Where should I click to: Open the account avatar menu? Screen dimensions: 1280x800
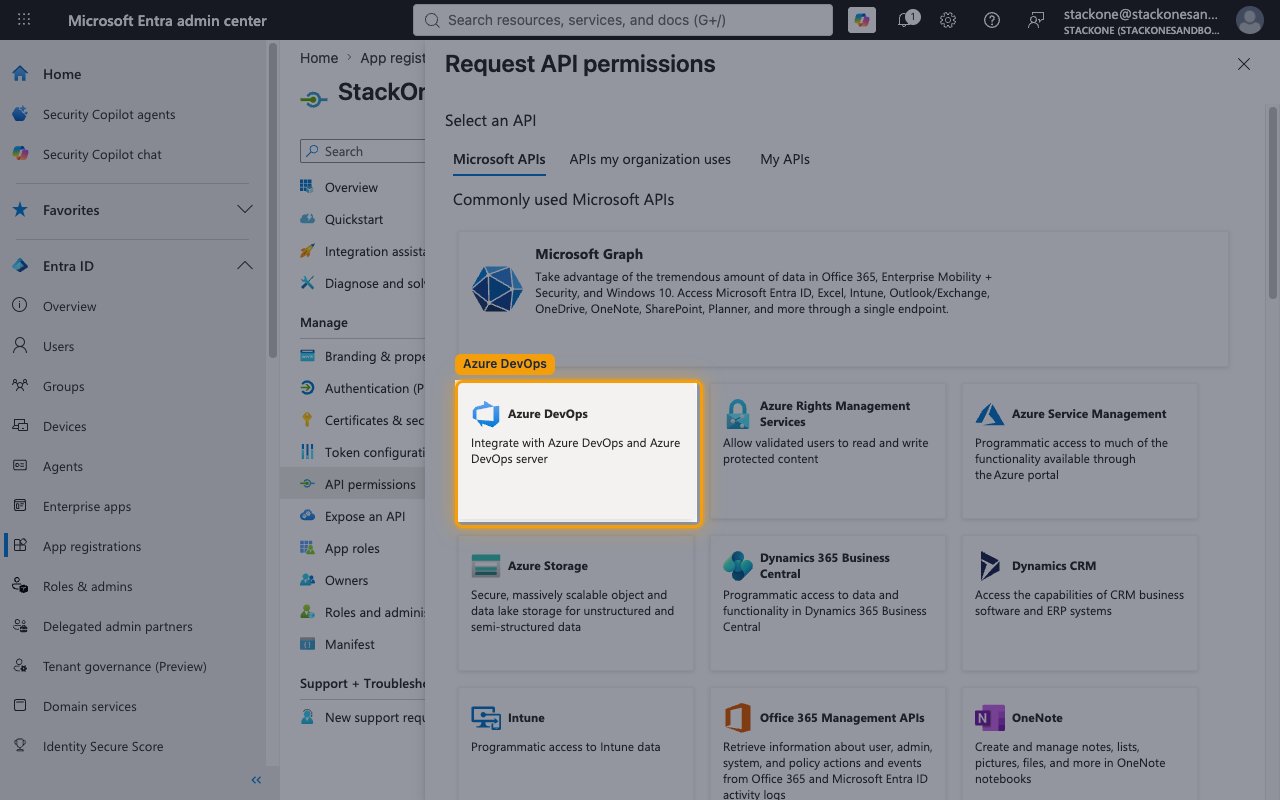1249,20
